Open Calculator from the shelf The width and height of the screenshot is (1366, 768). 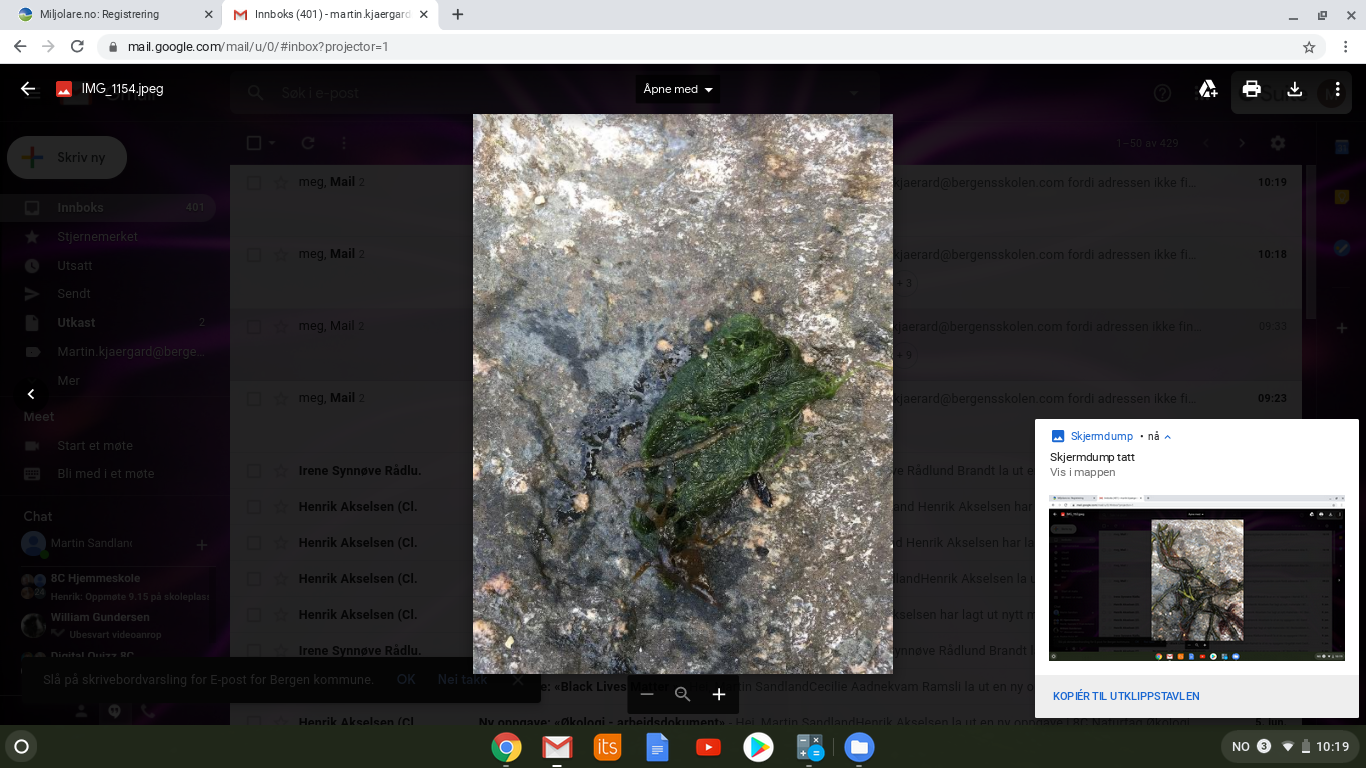(x=809, y=747)
